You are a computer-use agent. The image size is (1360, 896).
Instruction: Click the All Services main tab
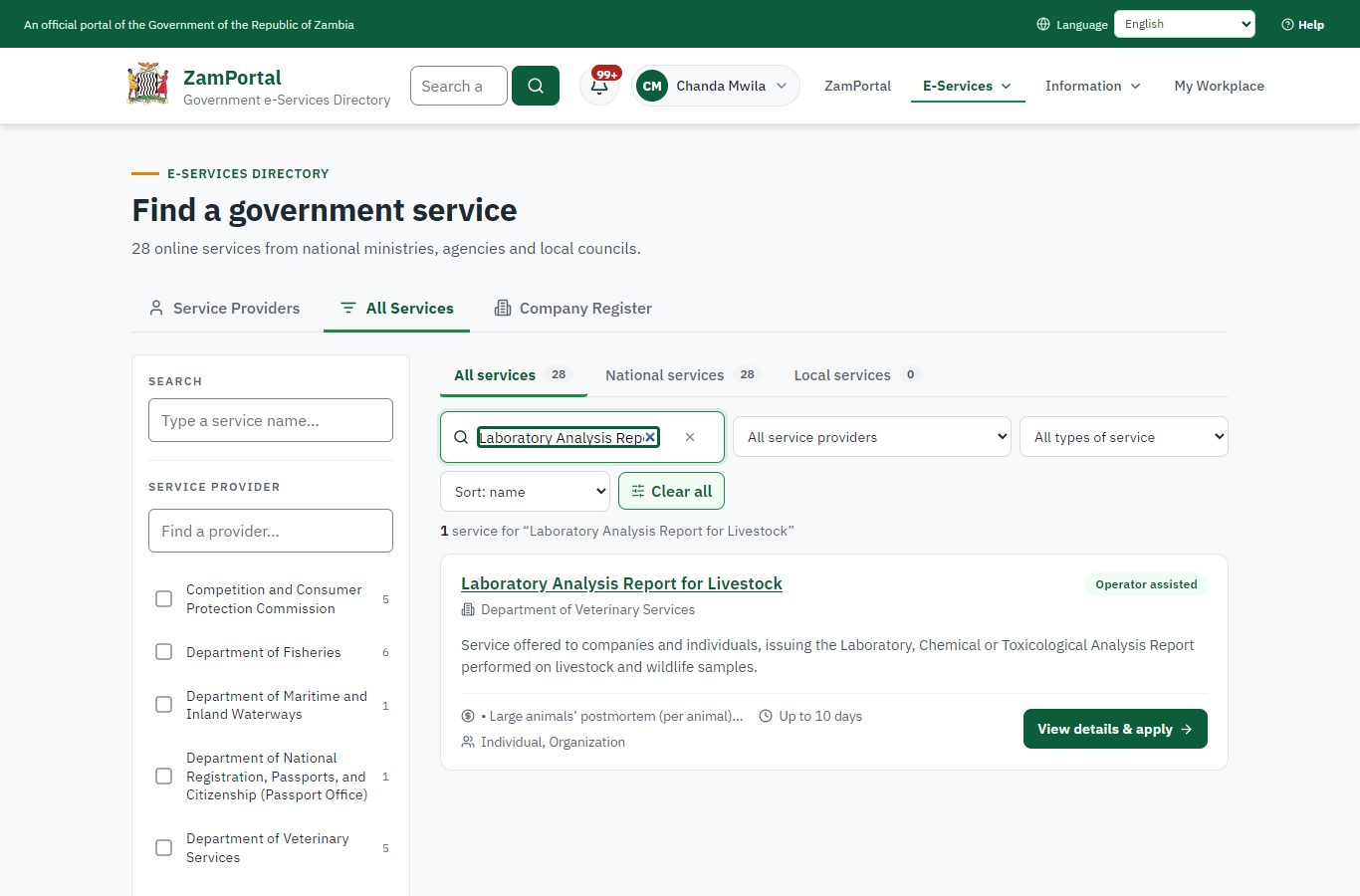coord(396,309)
